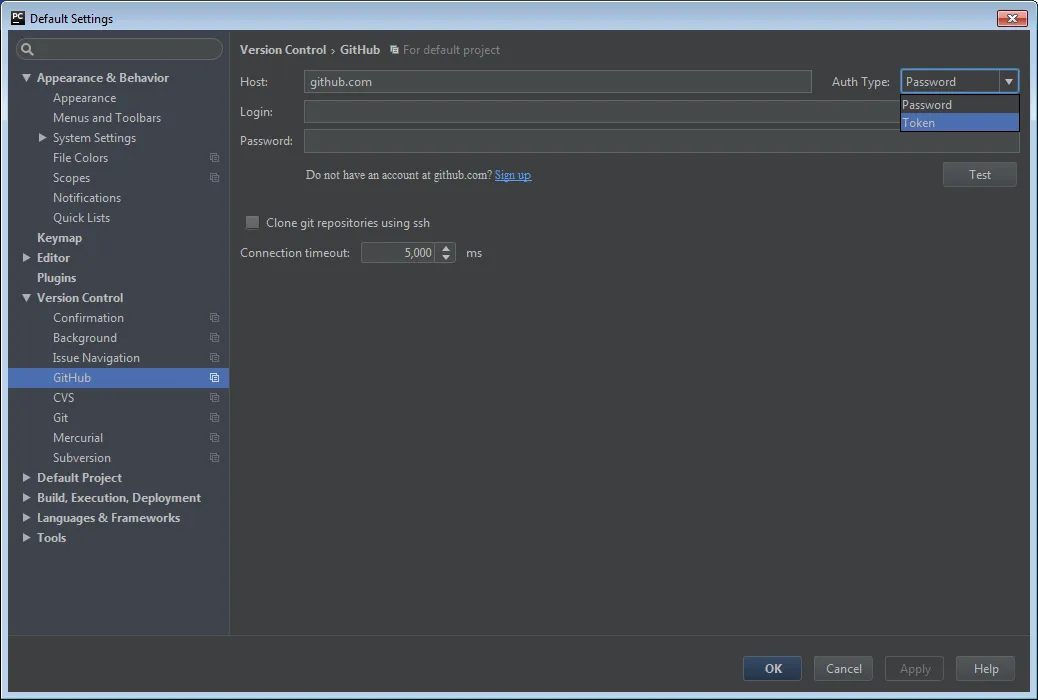Collapse the Version Control section
The image size is (1038, 700).
(26, 298)
